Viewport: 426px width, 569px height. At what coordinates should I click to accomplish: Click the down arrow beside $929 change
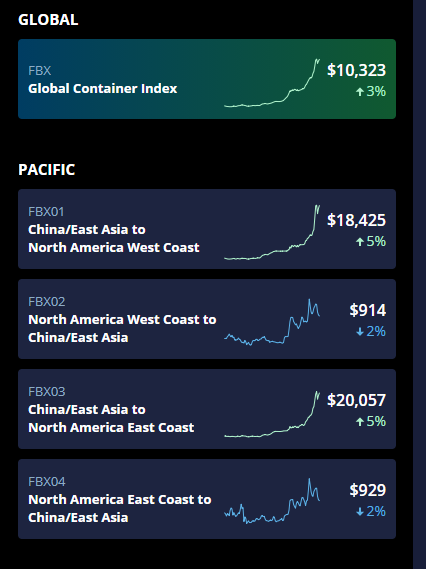pyautogui.click(x=360, y=512)
